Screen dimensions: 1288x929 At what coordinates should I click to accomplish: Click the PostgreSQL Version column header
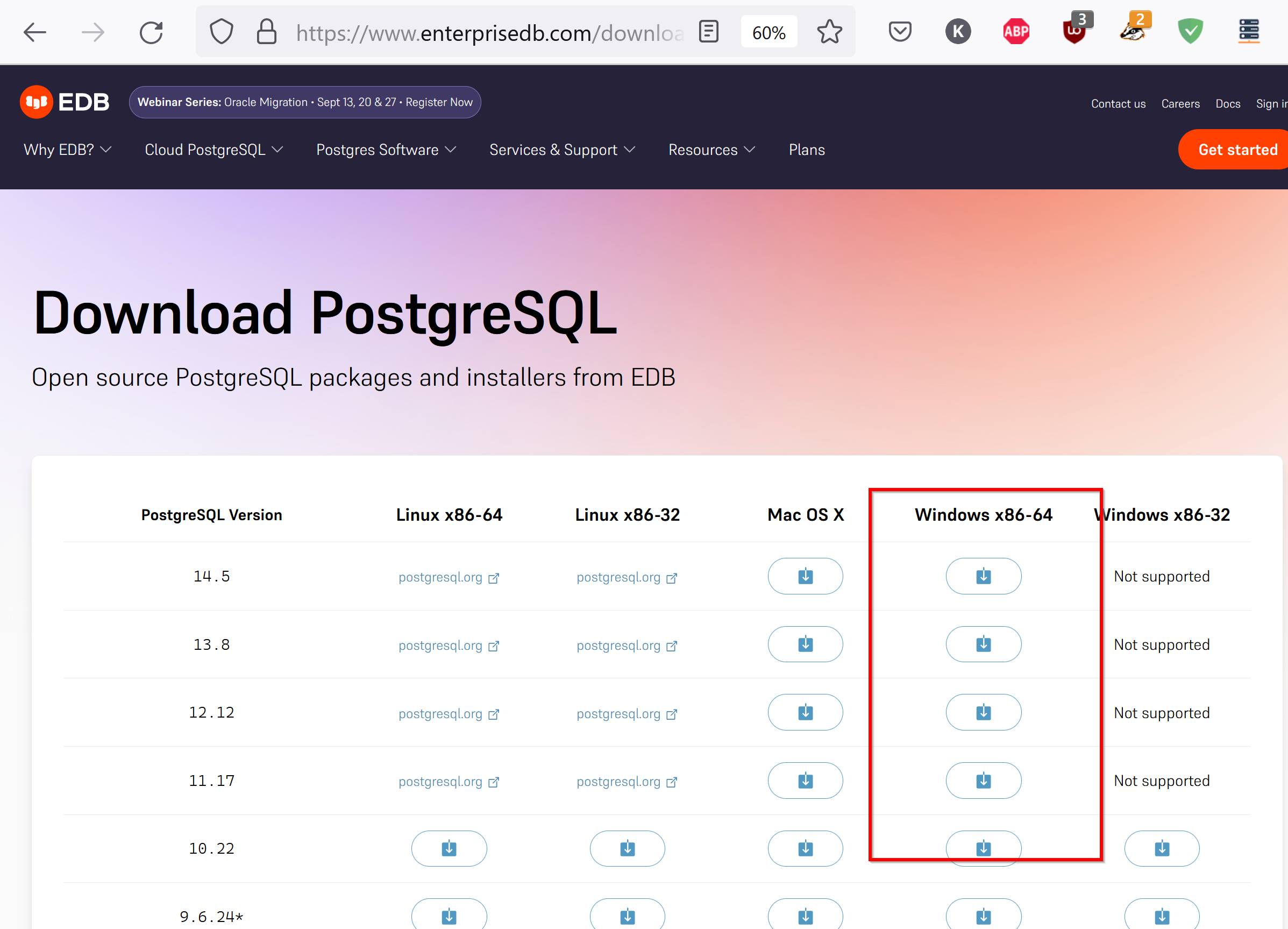[211, 515]
